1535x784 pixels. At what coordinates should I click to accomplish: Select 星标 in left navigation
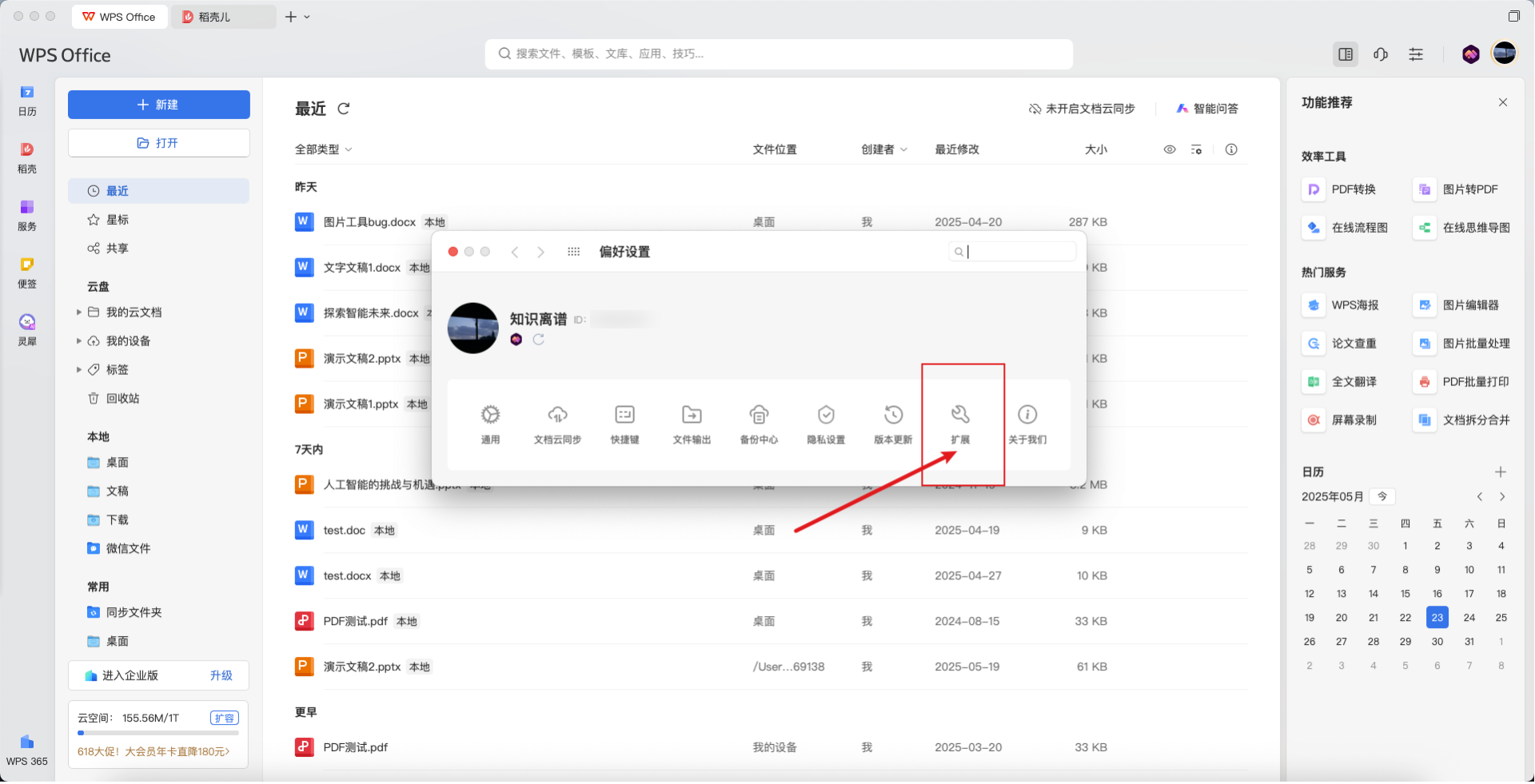[158, 220]
